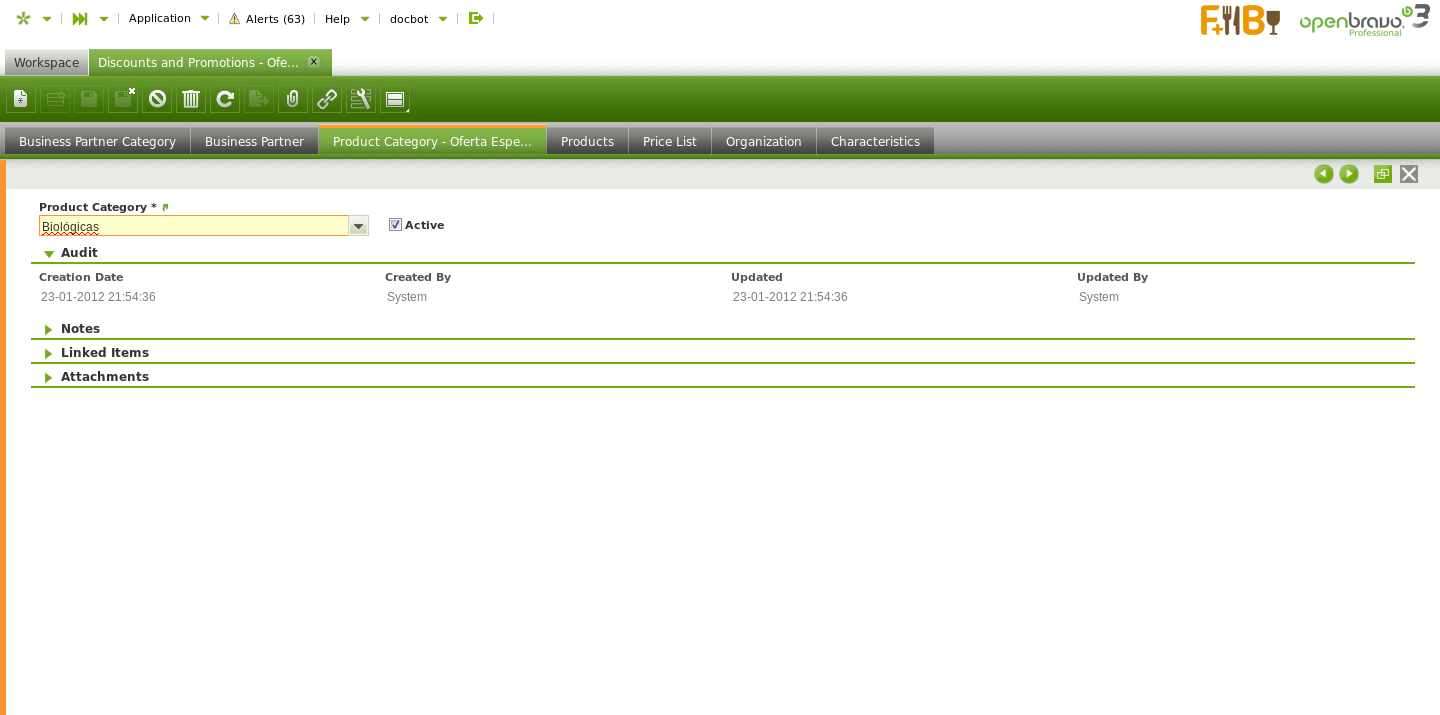Refresh the data with the reload icon
Viewport: 1440px width, 715px height.
[225, 99]
